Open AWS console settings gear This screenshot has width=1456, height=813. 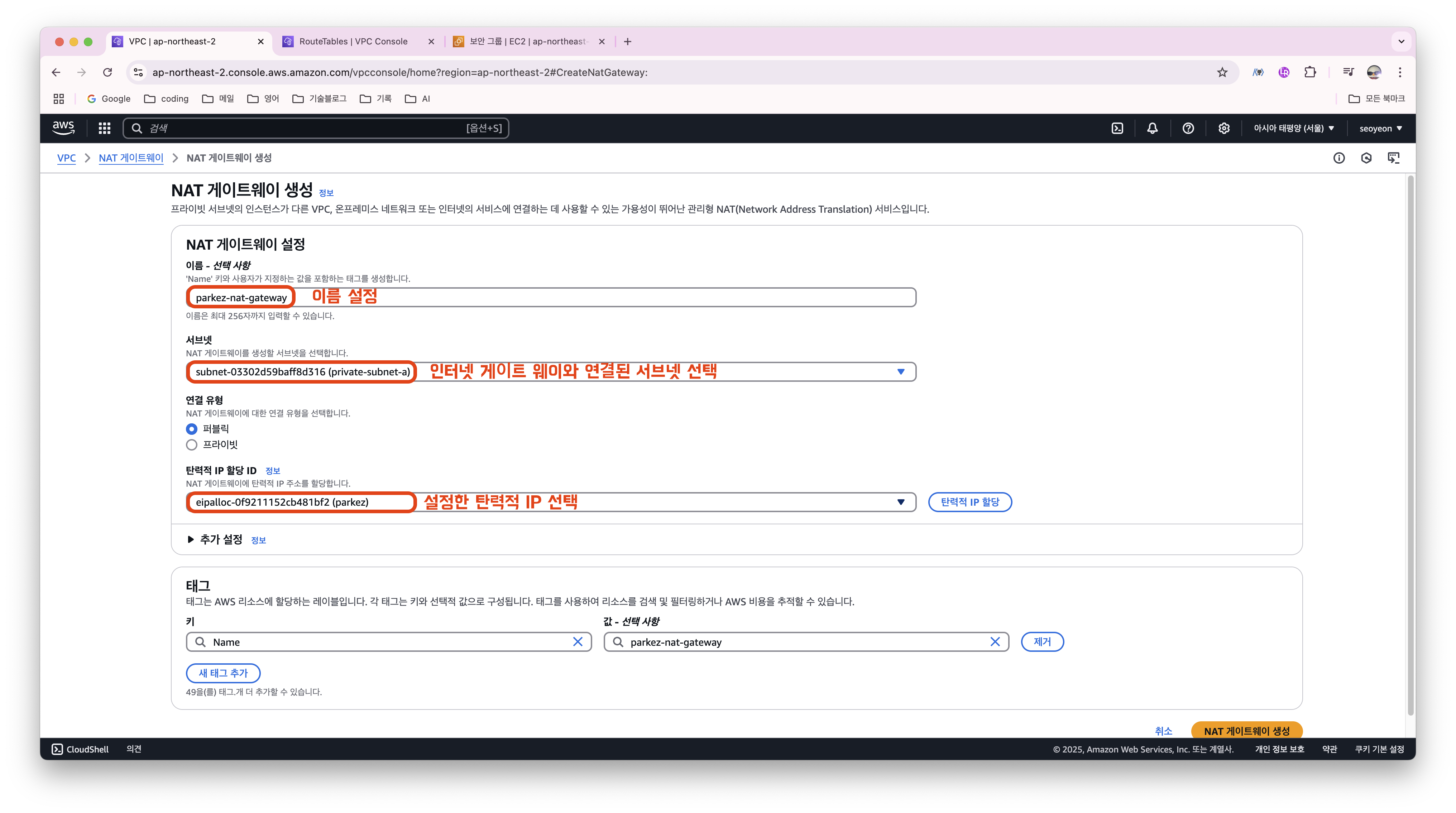pos(1224,128)
